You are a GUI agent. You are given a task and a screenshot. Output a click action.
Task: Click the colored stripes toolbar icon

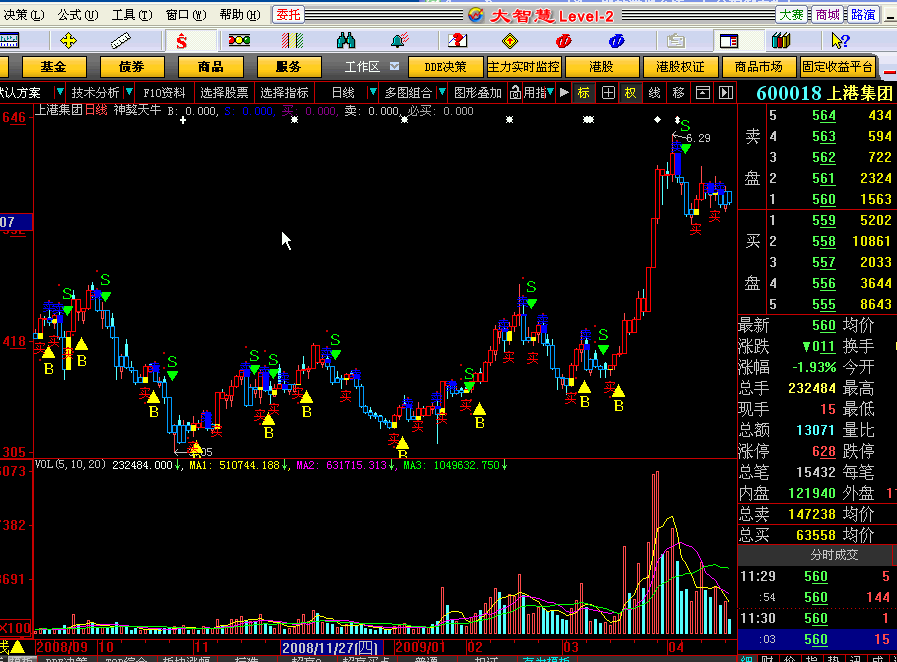292,41
